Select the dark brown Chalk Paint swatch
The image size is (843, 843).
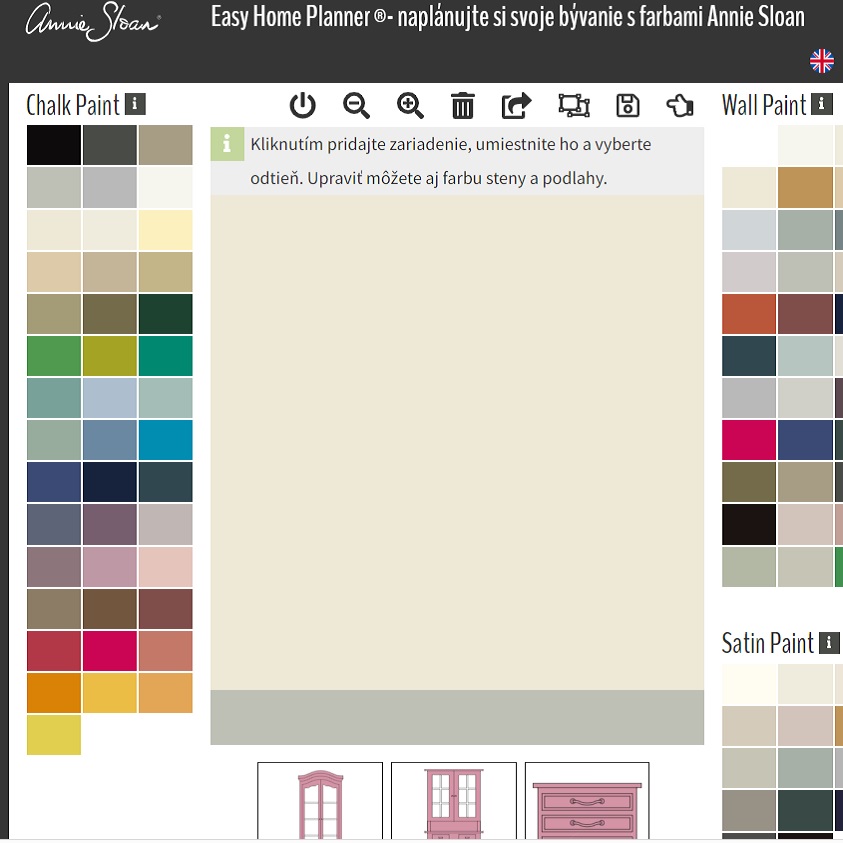coord(110,609)
